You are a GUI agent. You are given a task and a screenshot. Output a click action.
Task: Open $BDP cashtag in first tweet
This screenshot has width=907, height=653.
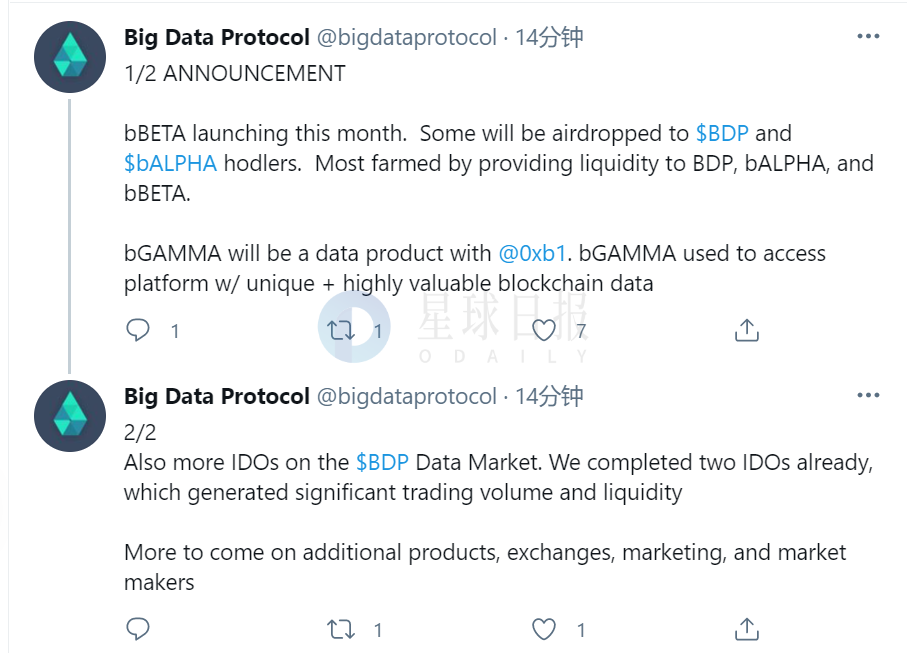tap(722, 133)
